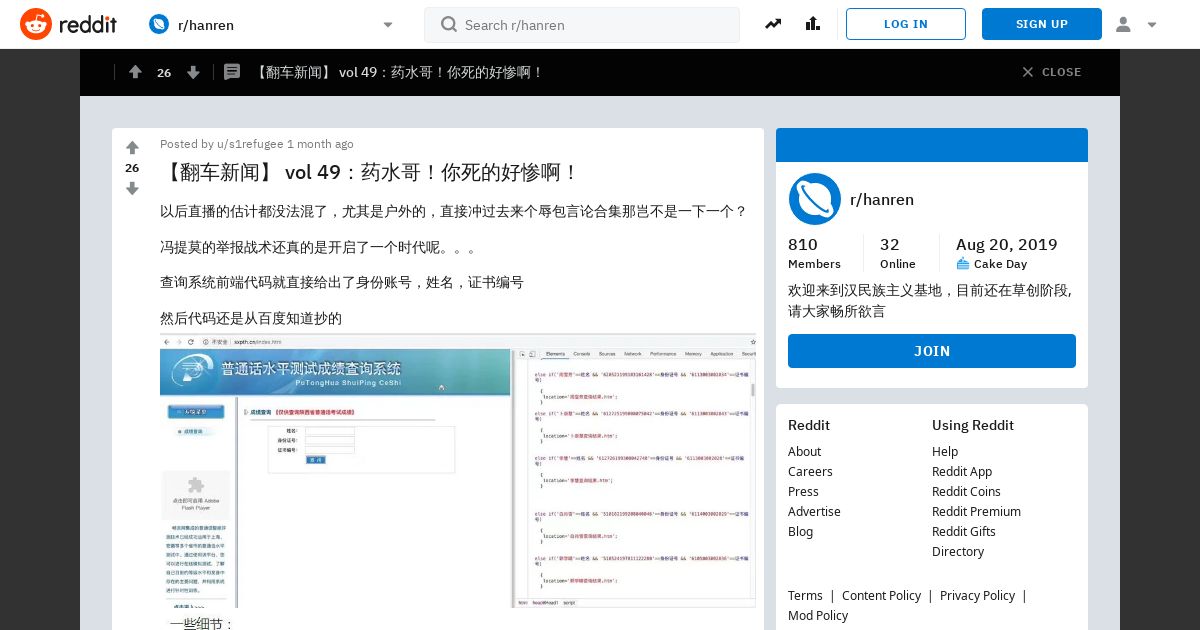
Task: Open the embedded screenshot image in post
Action: click(458, 471)
